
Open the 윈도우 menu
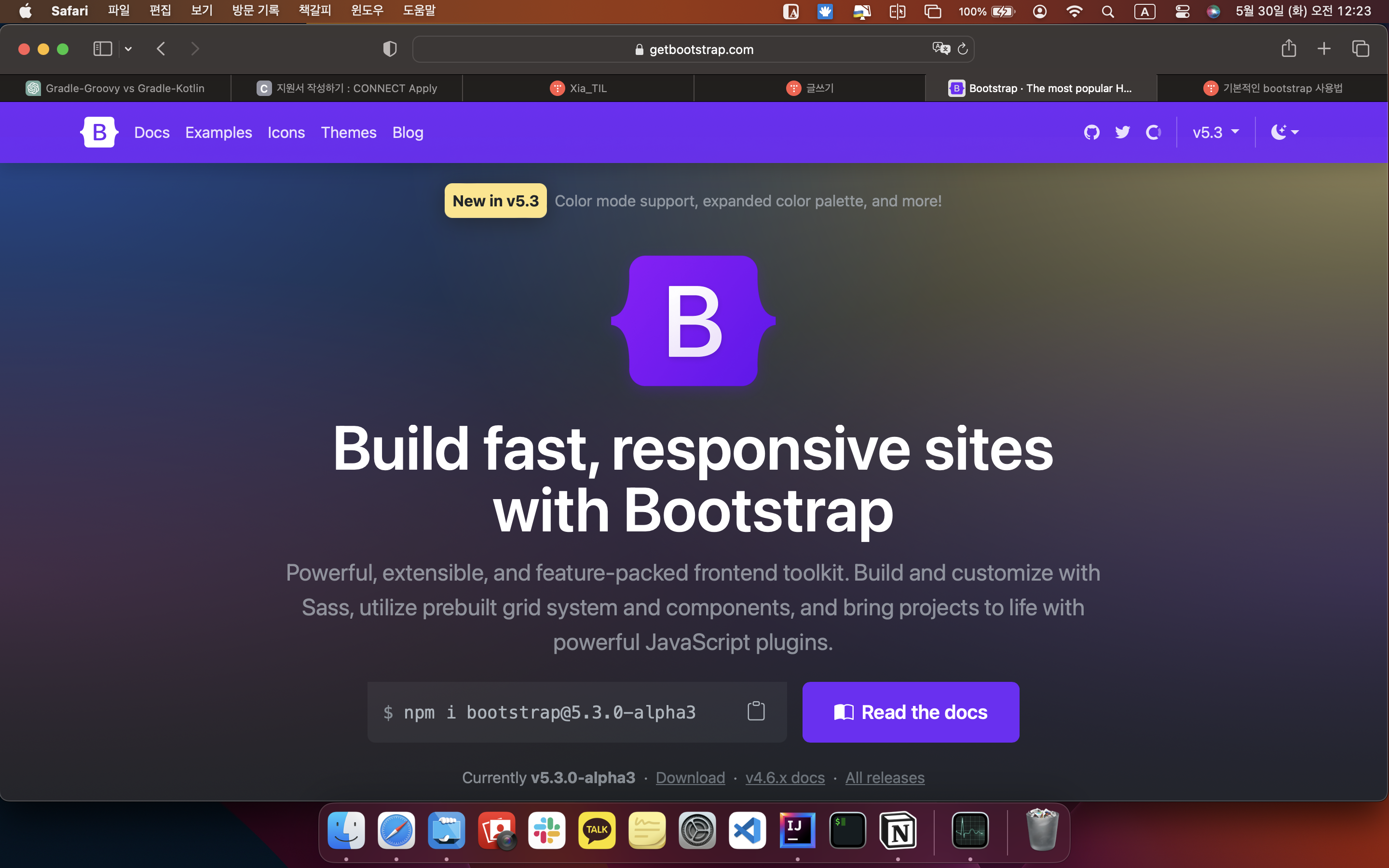click(x=368, y=11)
